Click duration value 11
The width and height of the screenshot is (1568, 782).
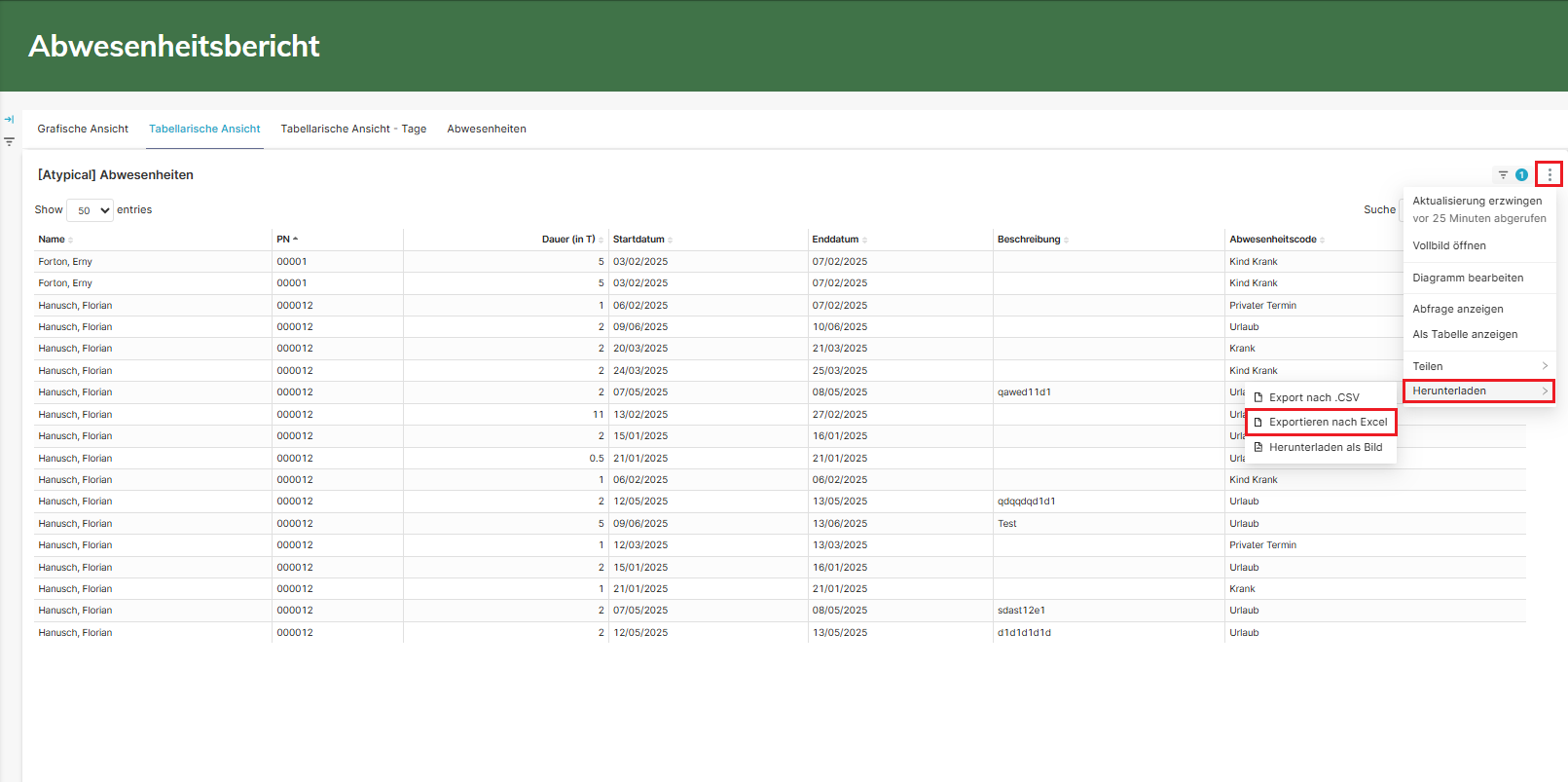599,415
